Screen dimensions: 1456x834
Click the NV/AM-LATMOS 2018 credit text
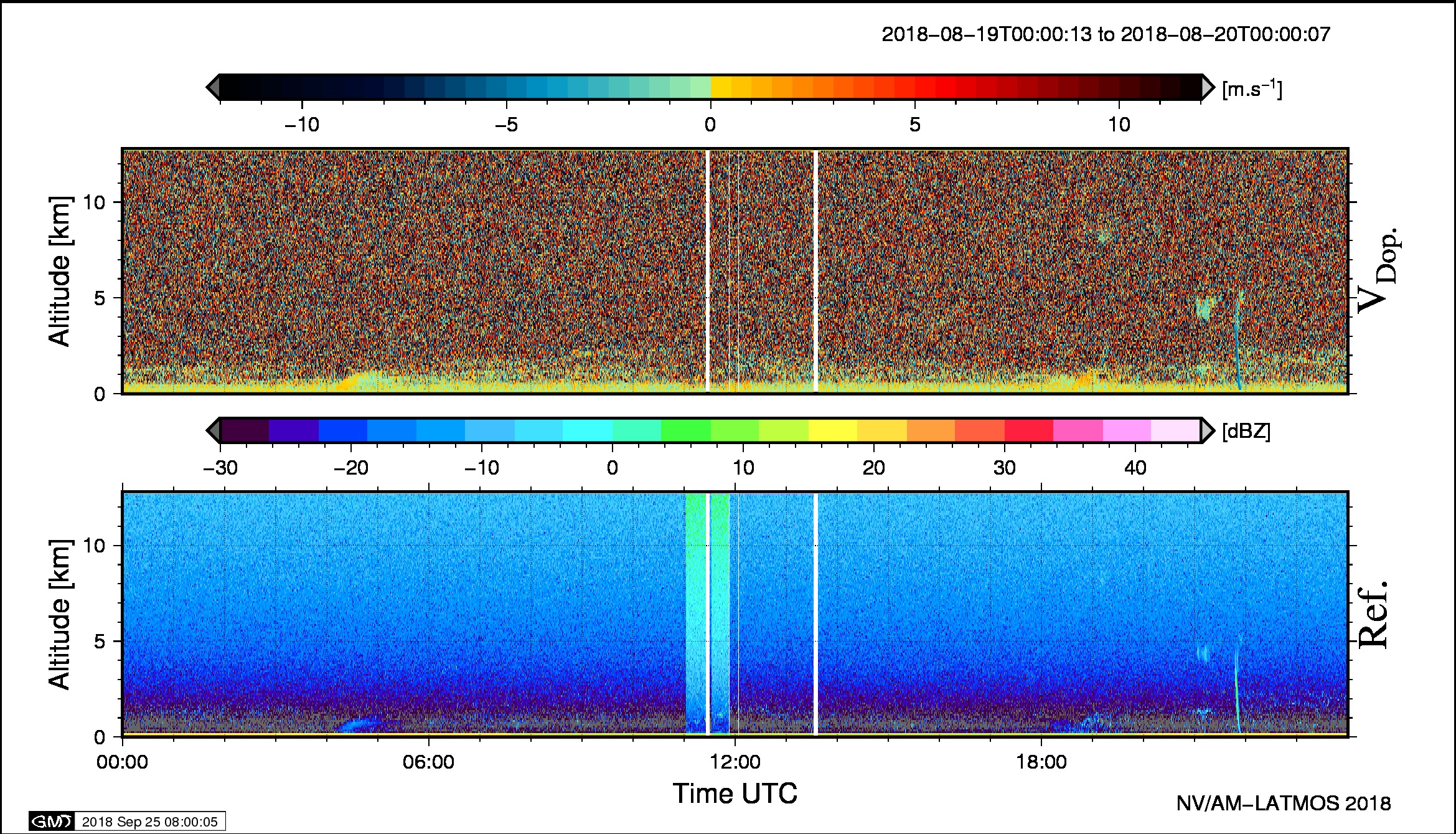pyautogui.click(x=1283, y=803)
